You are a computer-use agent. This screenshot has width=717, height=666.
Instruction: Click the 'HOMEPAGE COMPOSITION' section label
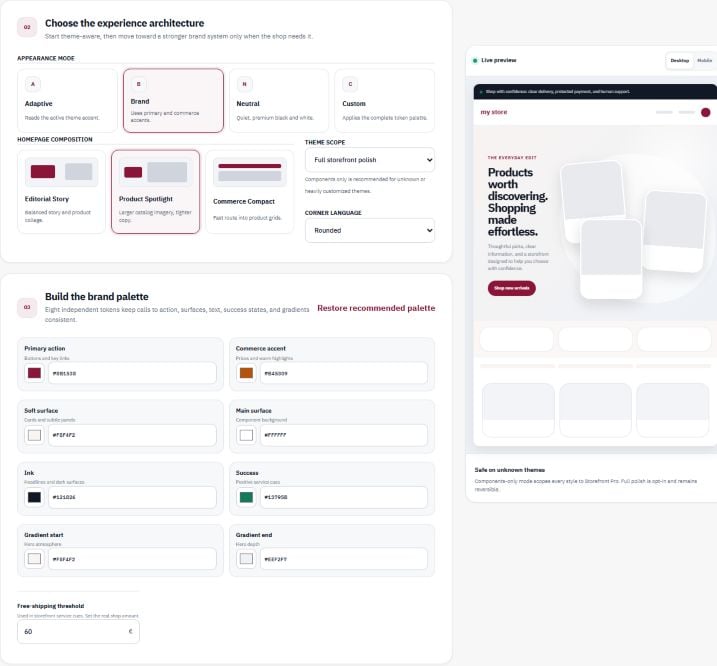(x=54, y=139)
